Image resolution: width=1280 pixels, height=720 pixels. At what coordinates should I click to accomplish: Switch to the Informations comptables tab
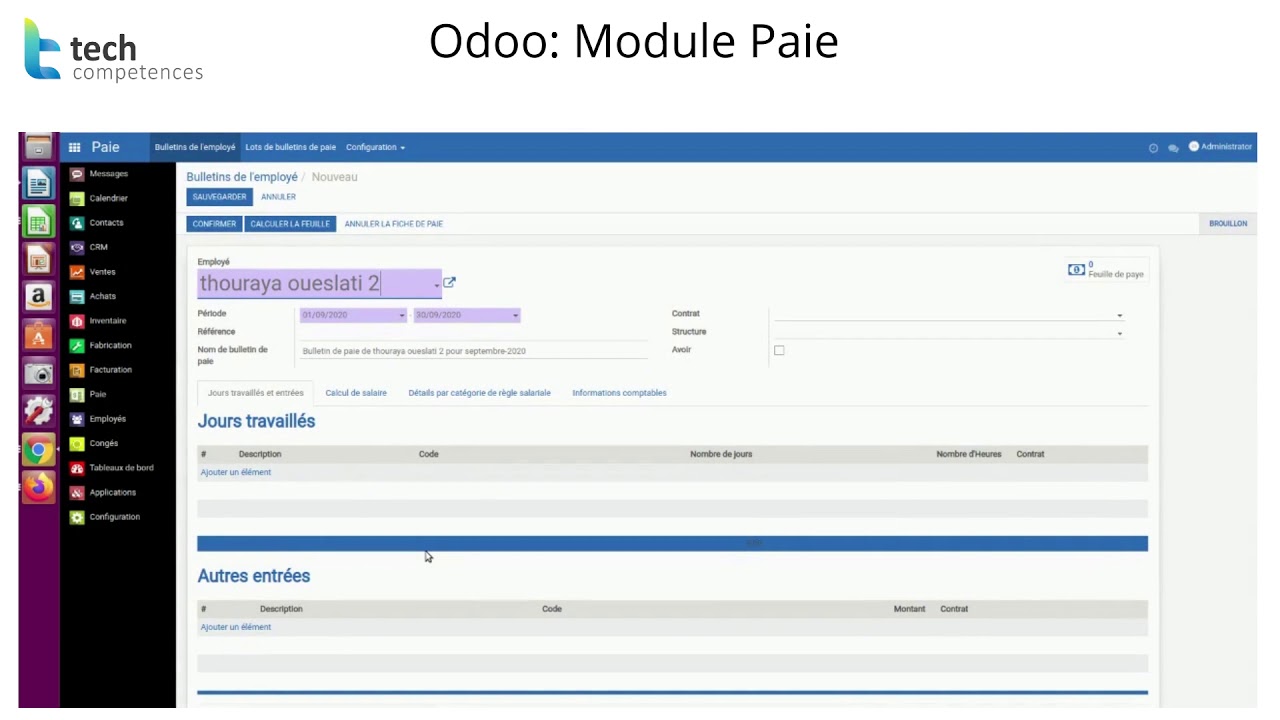(x=619, y=393)
